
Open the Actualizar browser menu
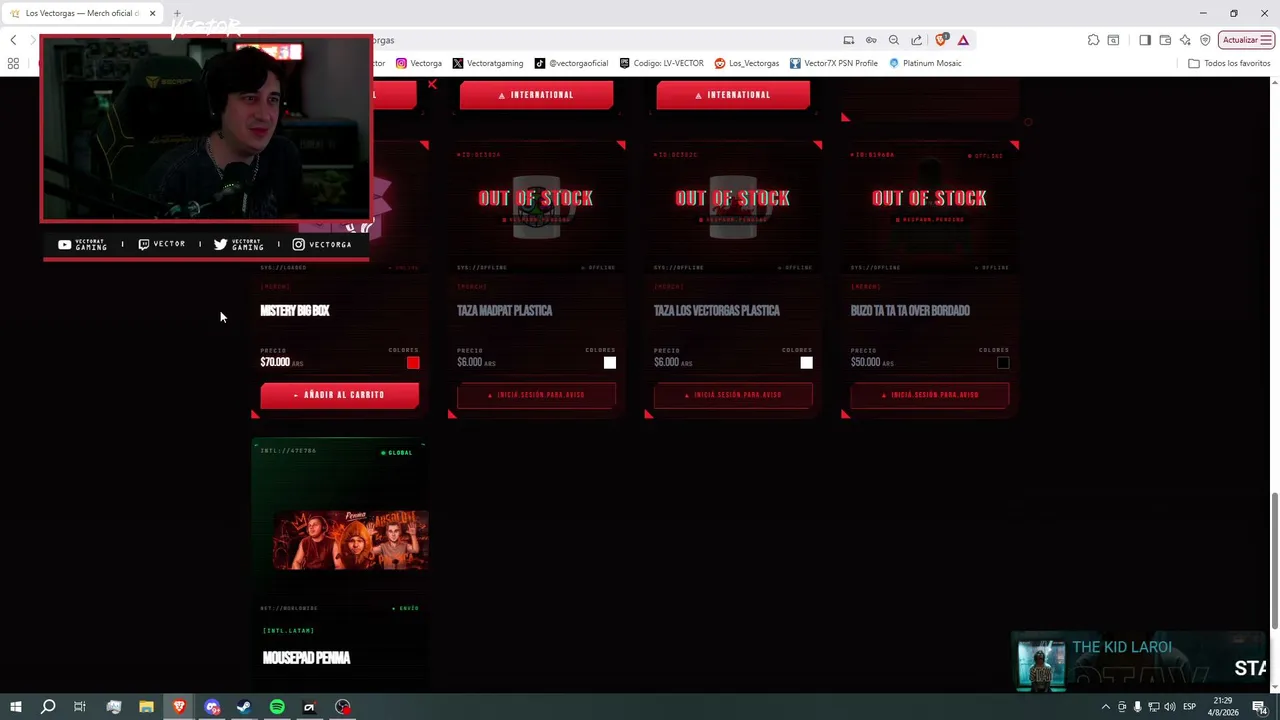[x=1246, y=40]
